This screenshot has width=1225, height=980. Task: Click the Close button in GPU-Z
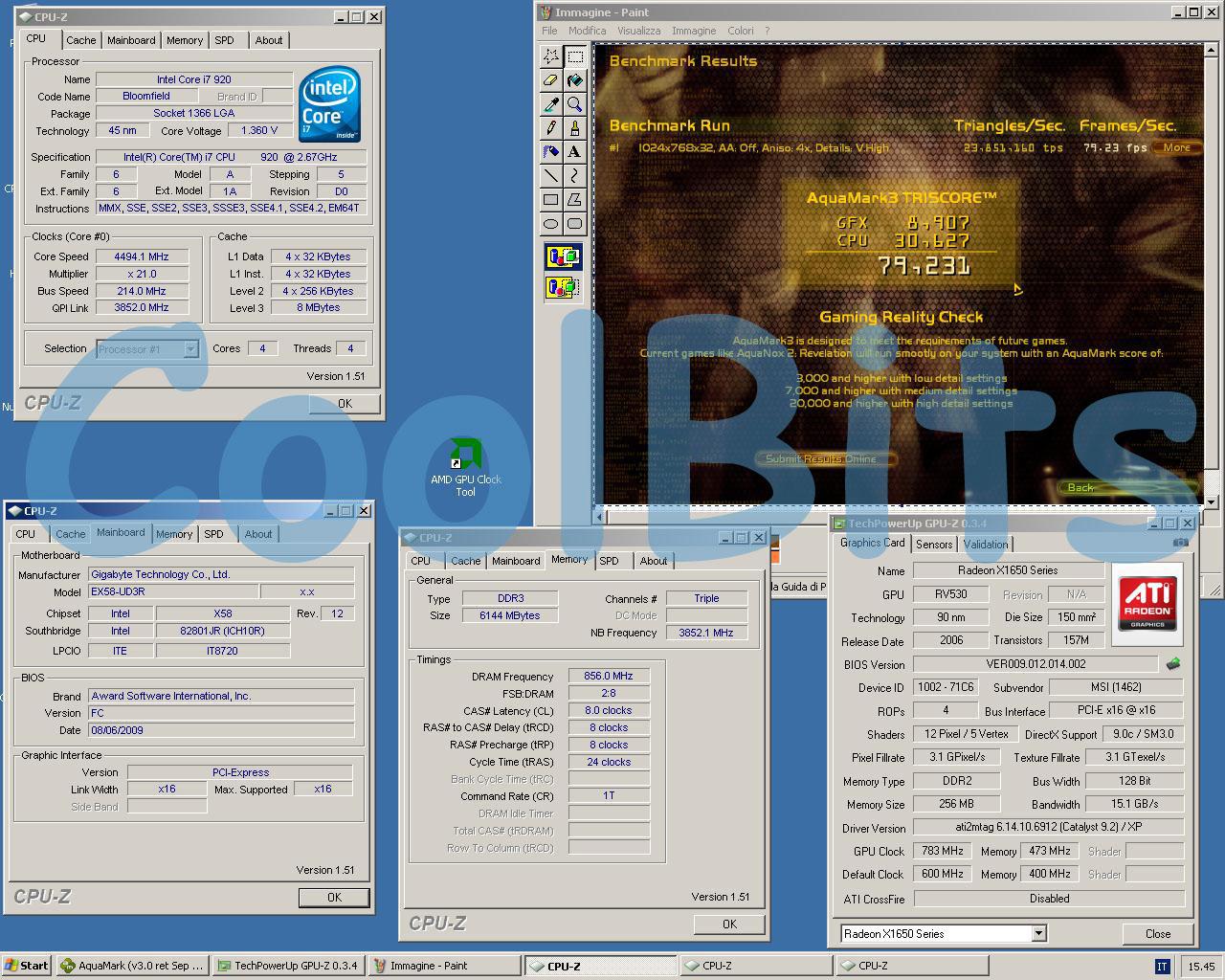click(x=1158, y=934)
